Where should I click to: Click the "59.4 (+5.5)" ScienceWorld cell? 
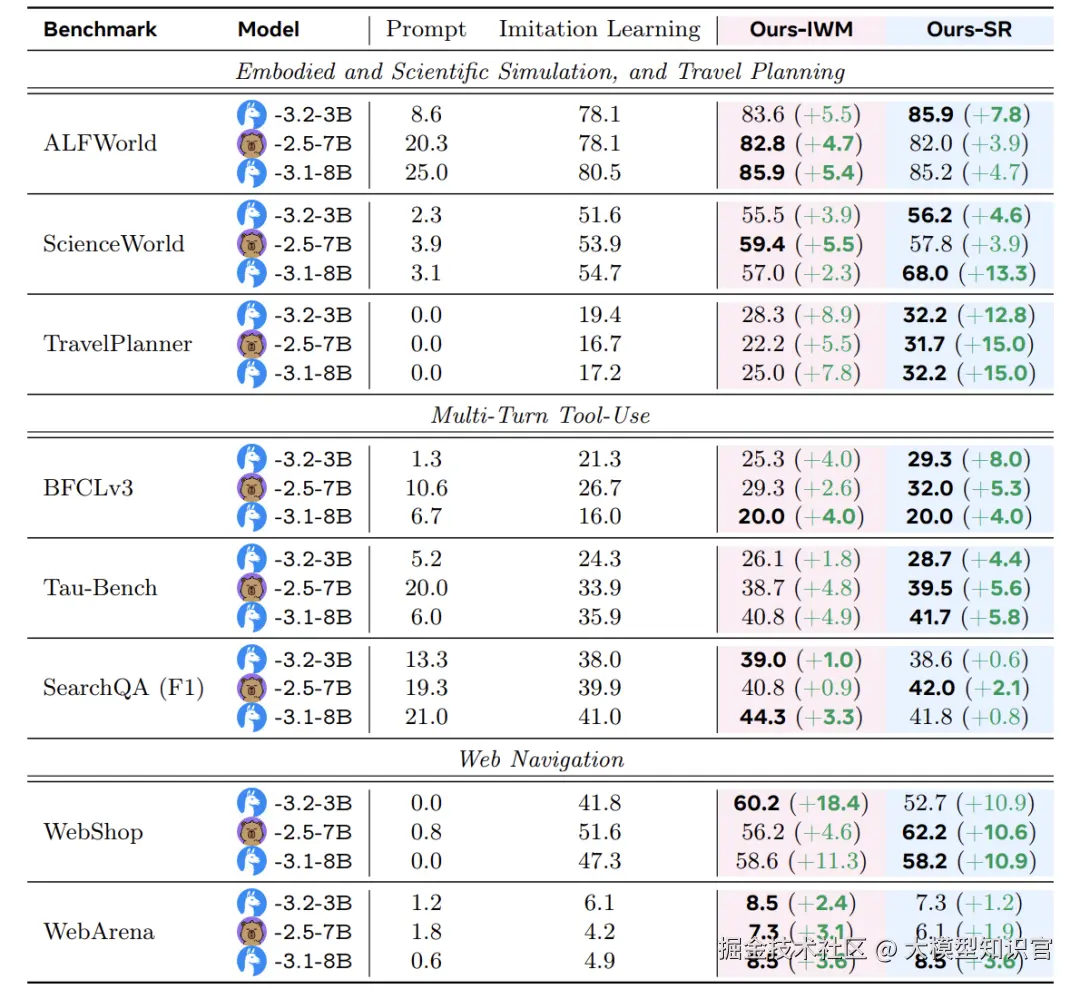tap(801, 244)
